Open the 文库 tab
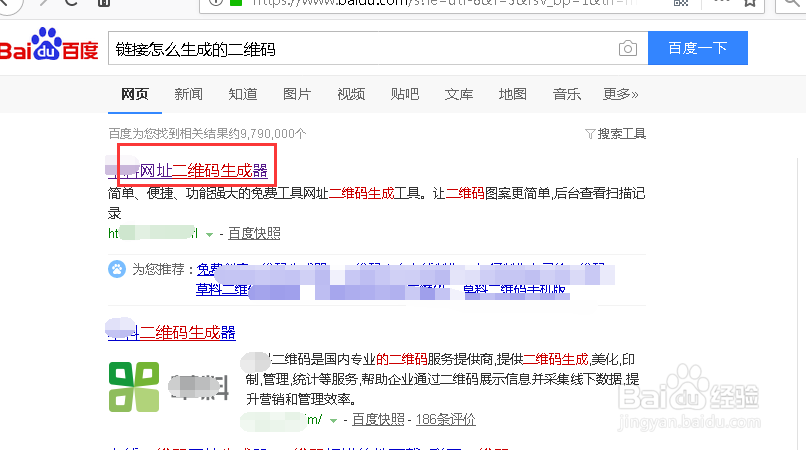Viewport: 806px width, 450px height. pyautogui.click(x=459, y=94)
